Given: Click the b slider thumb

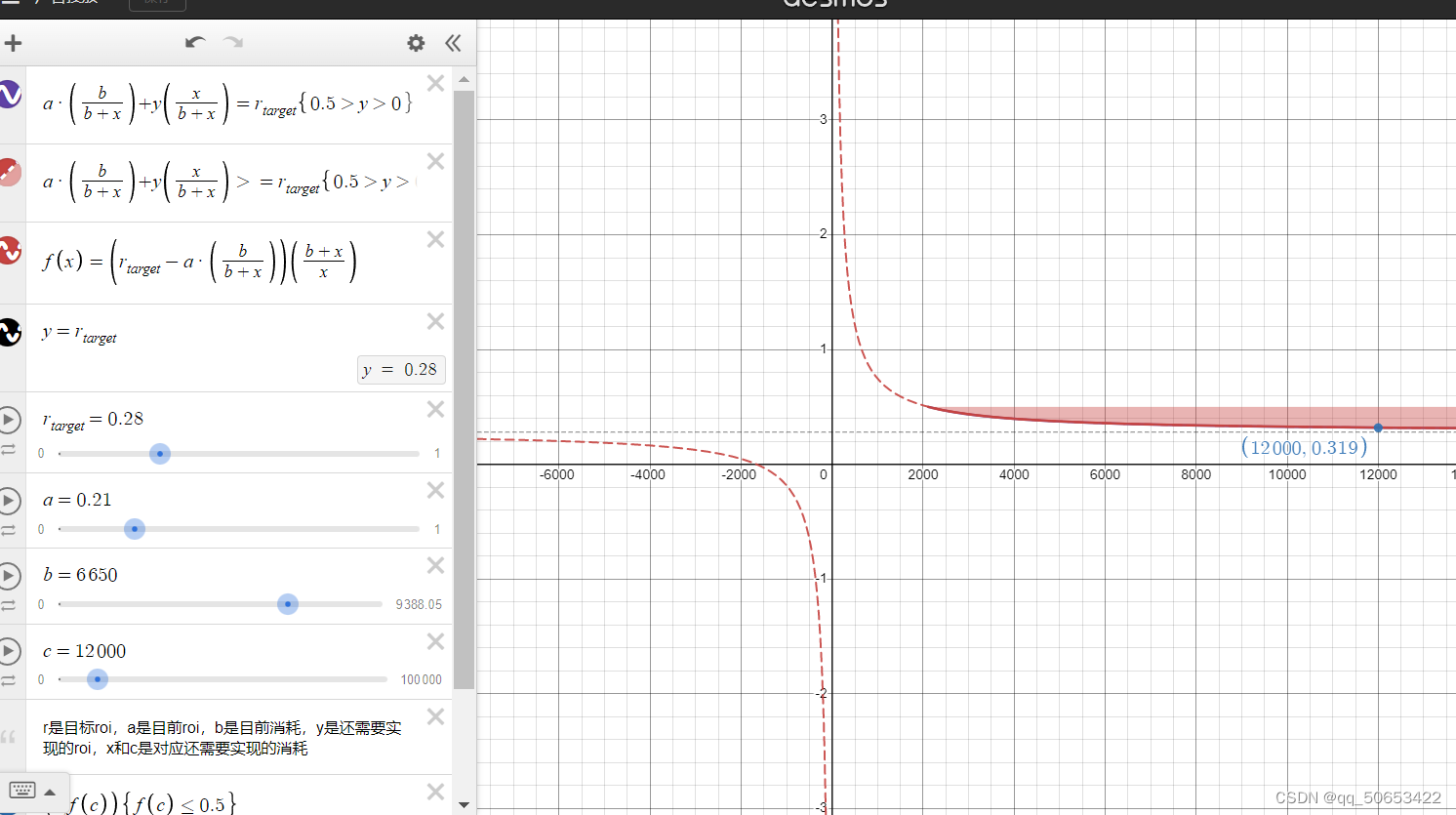Looking at the screenshot, I should [x=288, y=604].
